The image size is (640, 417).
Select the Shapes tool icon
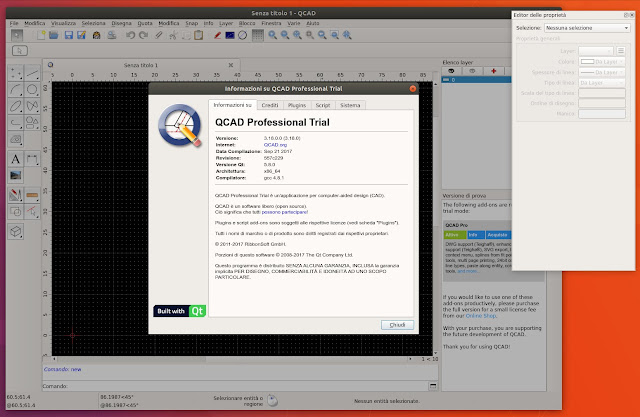coord(32,122)
